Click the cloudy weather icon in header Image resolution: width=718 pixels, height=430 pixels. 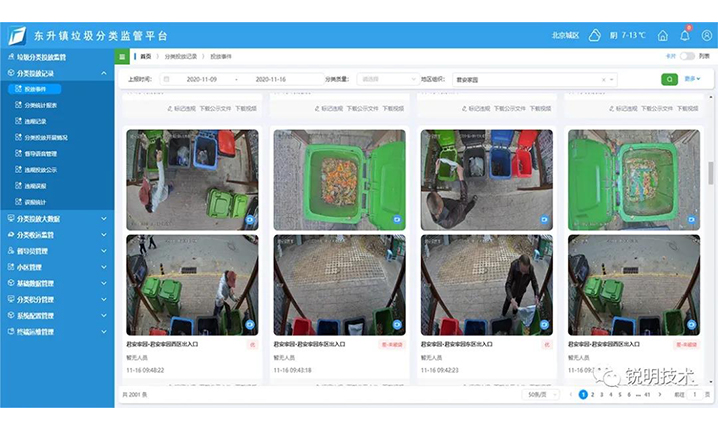pos(594,35)
